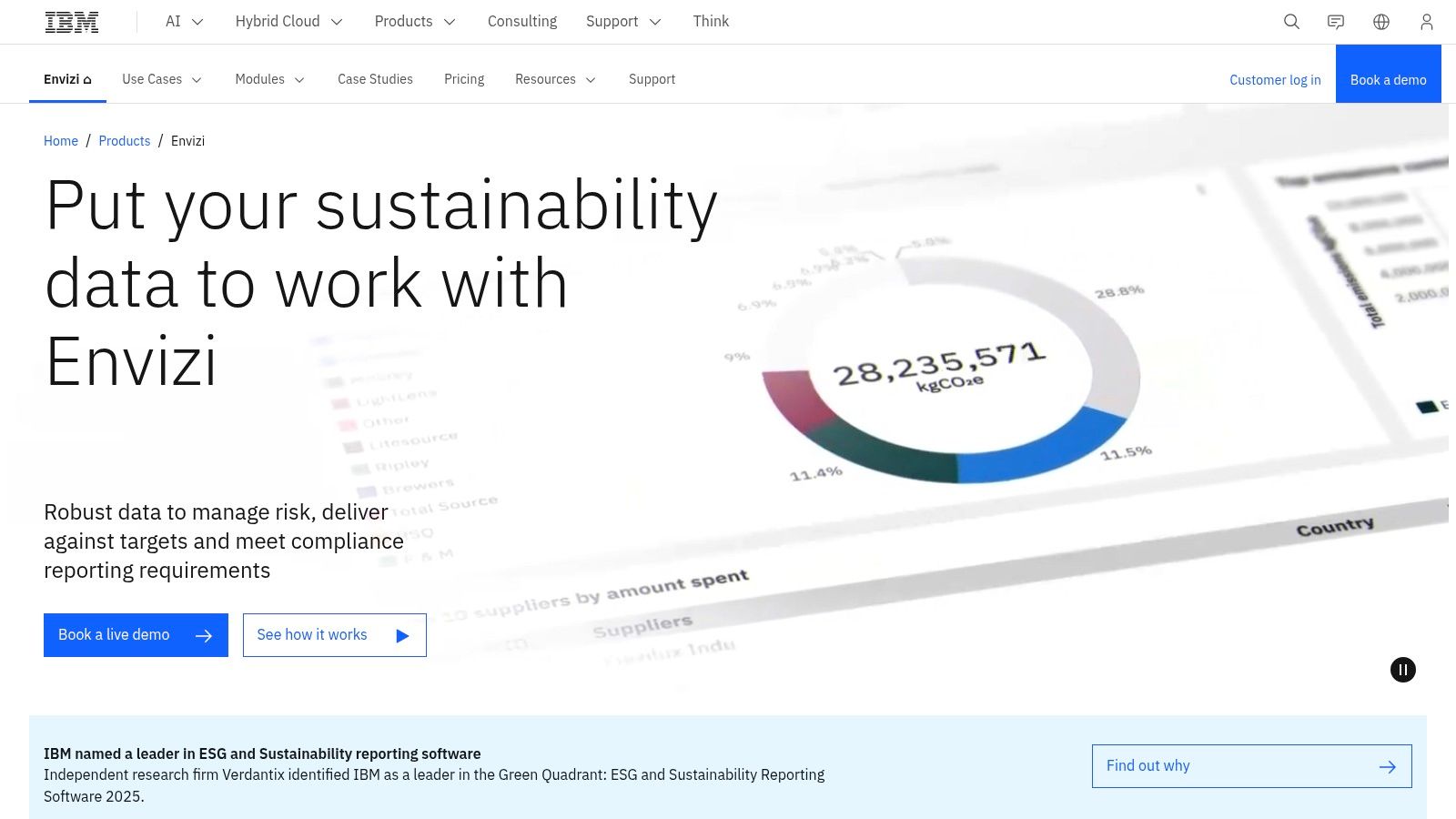The height and width of the screenshot is (819, 1456).
Task: Open the chat message icon
Action: pyautogui.click(x=1336, y=22)
